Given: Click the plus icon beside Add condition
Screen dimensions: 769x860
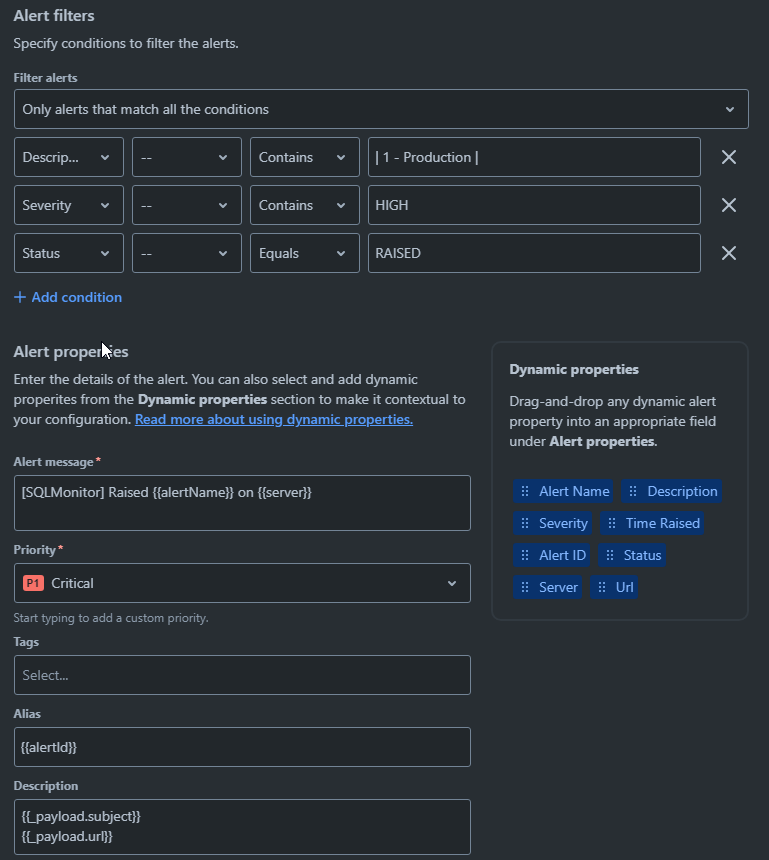Looking at the screenshot, I should (x=20, y=297).
